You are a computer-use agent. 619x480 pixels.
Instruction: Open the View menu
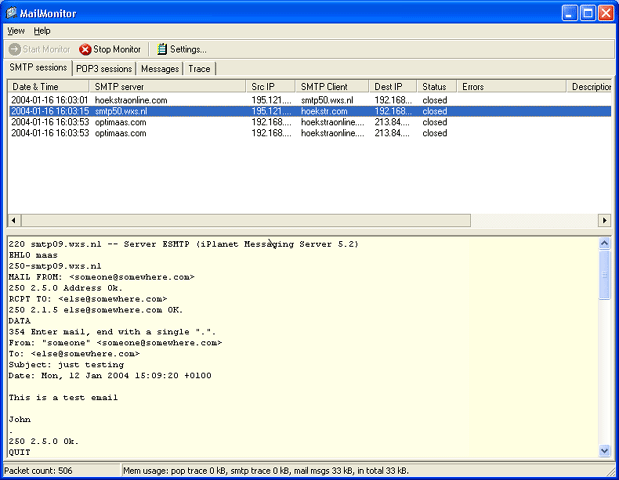[16, 31]
